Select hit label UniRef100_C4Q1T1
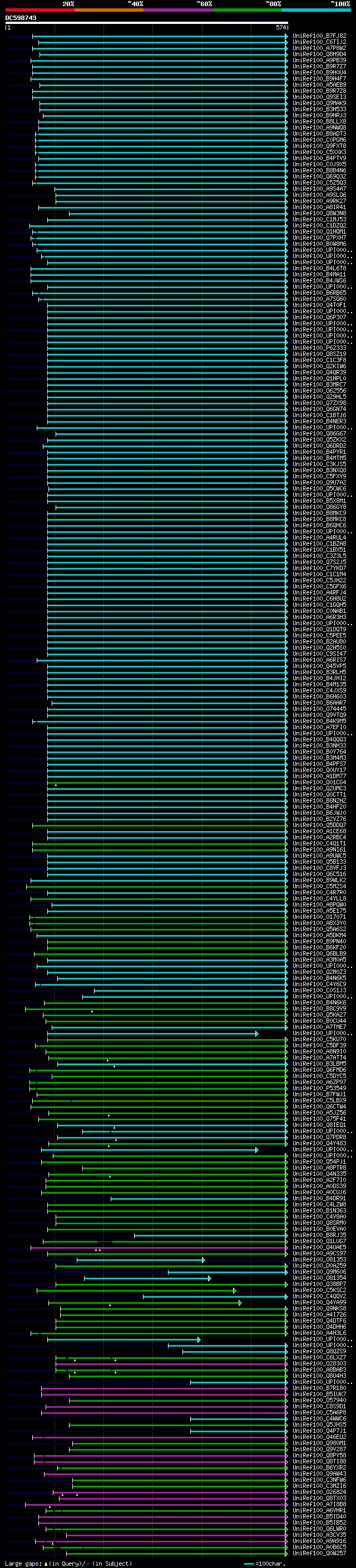This screenshot has width=356, height=1568. [319, 844]
